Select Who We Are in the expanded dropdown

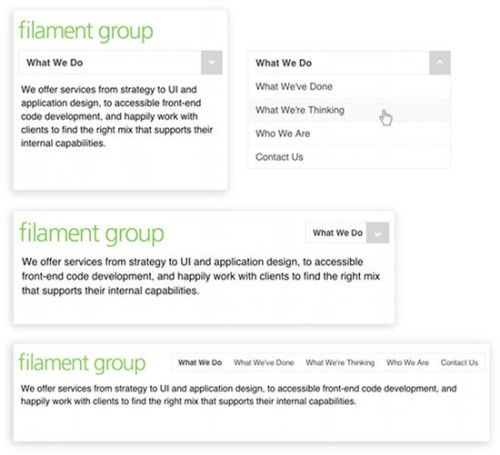click(x=349, y=133)
